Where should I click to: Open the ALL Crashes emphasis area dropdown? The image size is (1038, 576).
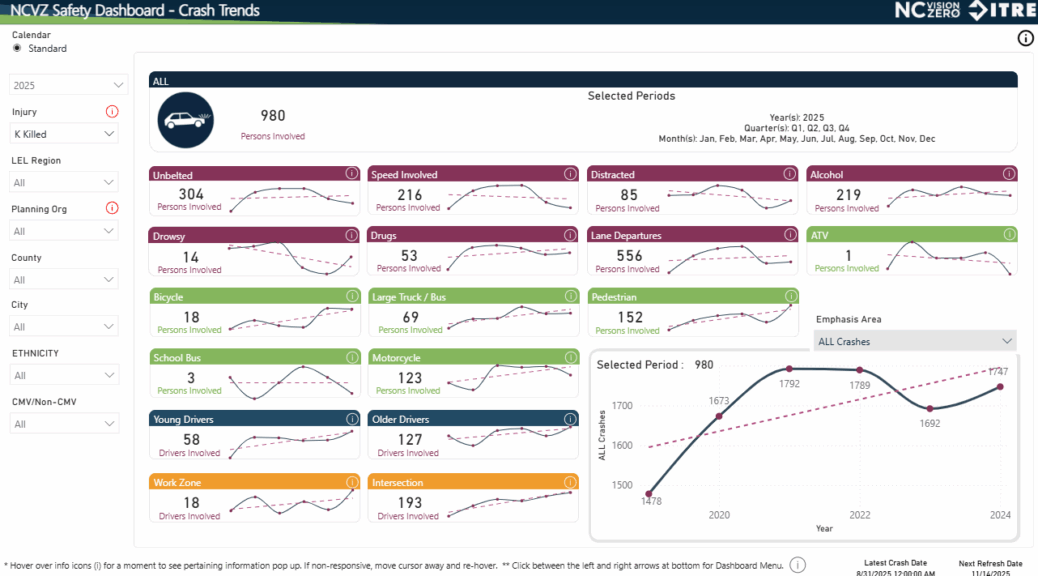click(x=915, y=341)
